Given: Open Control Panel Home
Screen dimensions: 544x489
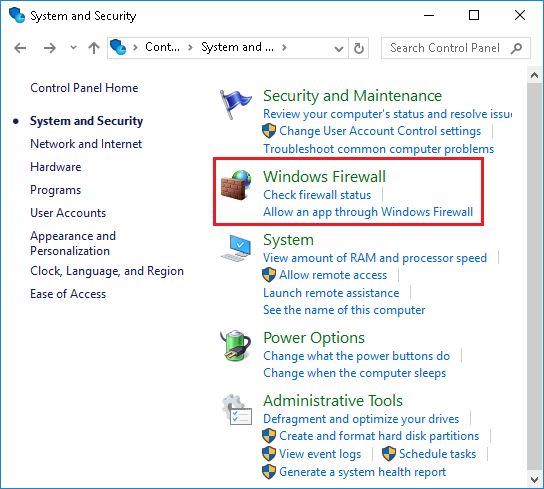Looking at the screenshot, I should pos(84,88).
